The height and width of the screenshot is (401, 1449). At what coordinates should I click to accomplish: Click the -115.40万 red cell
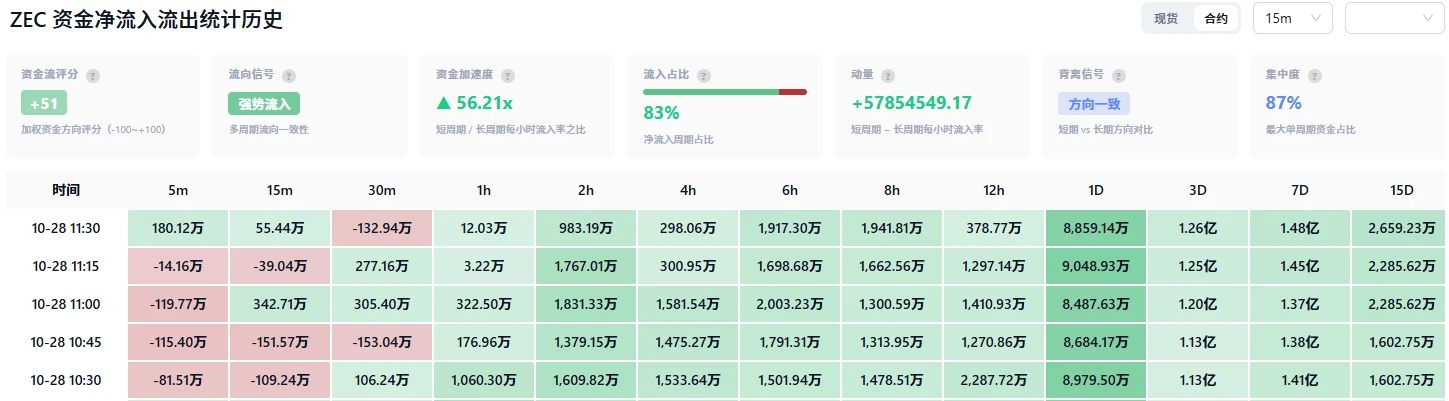178,342
